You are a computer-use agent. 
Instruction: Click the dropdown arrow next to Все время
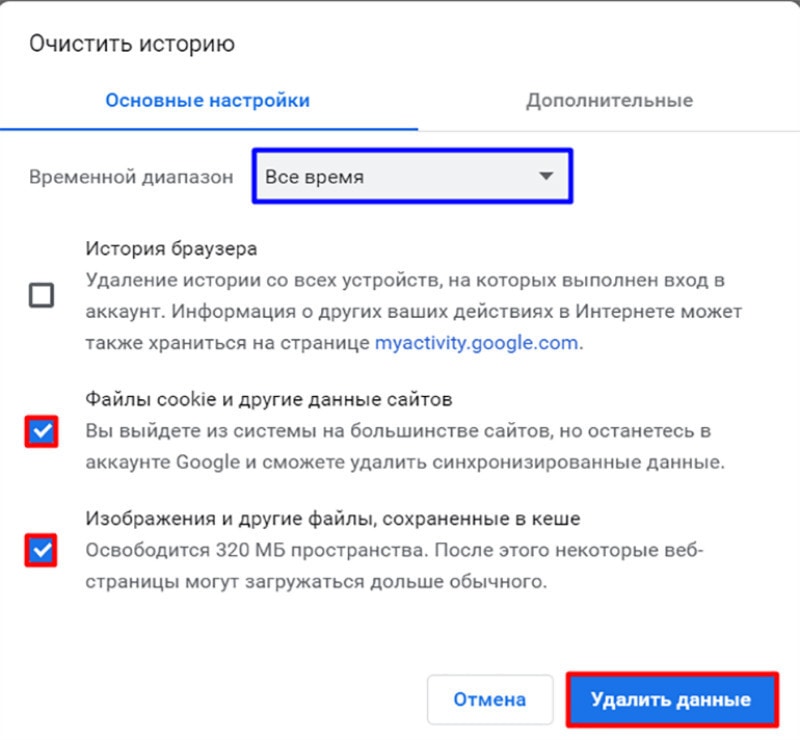(x=548, y=175)
